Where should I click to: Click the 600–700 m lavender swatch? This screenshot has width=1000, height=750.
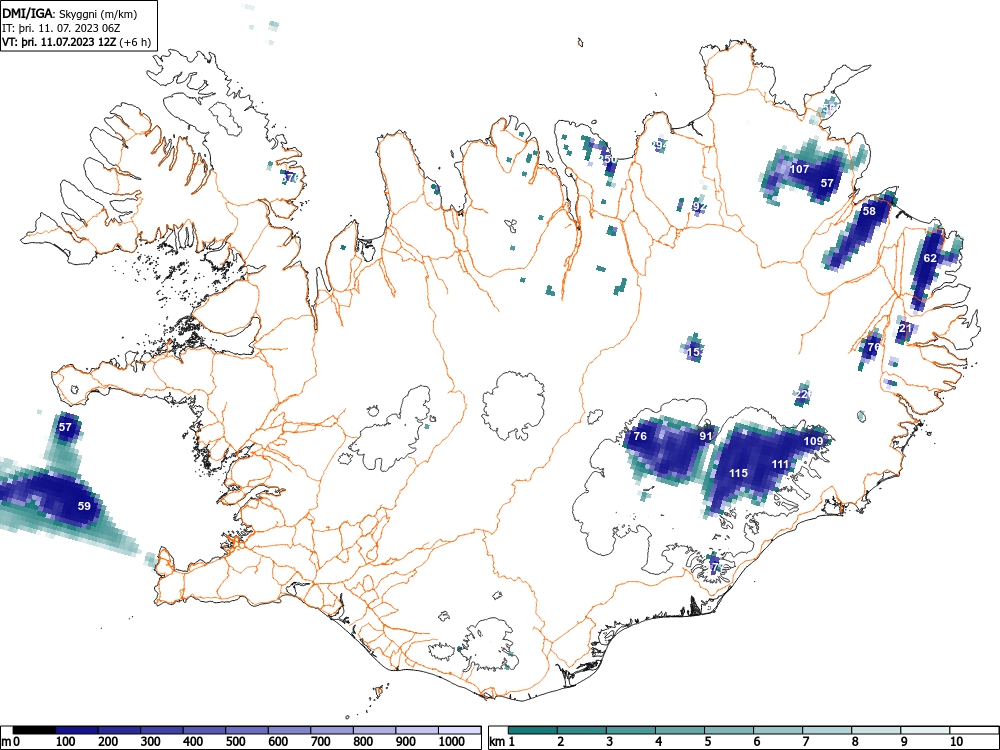coord(290,730)
